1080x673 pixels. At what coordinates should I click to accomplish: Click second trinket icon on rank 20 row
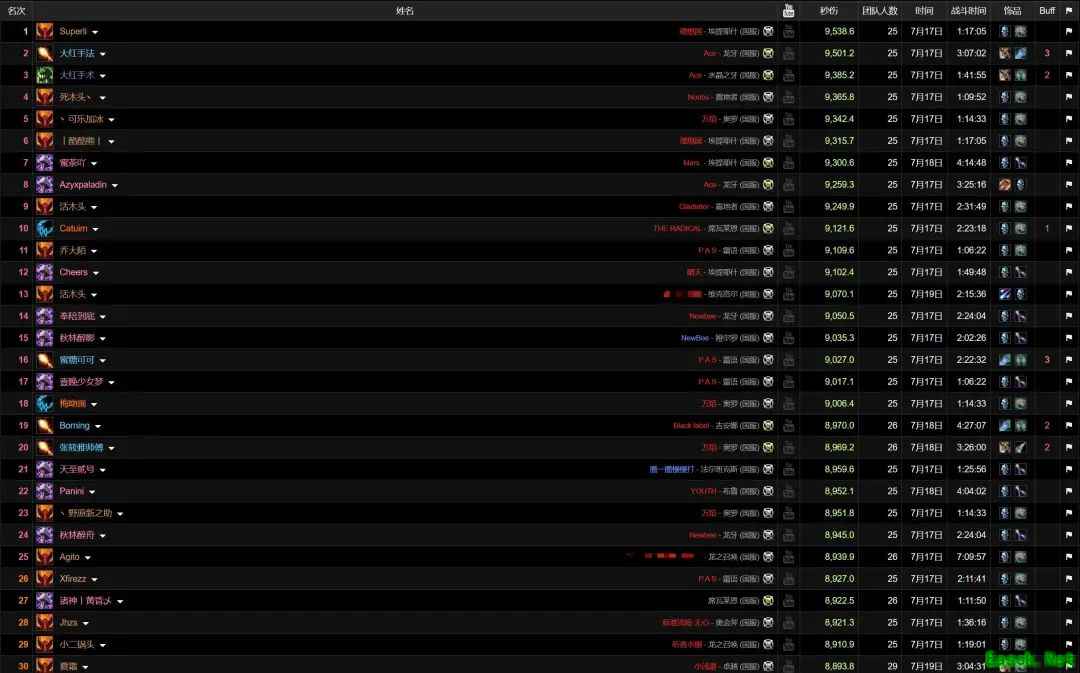coord(1020,448)
